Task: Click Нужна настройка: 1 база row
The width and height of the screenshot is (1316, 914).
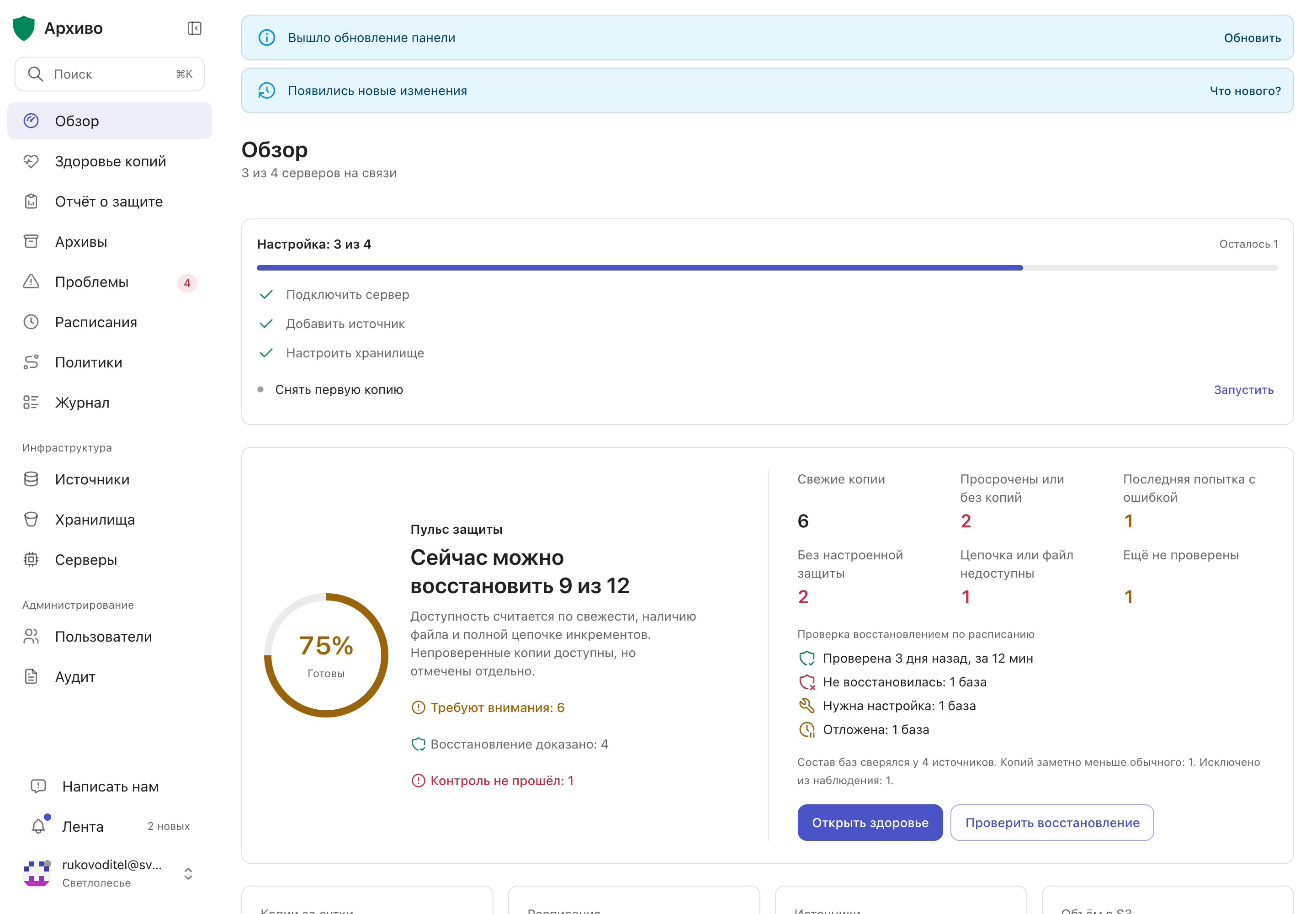Action: 887,706
